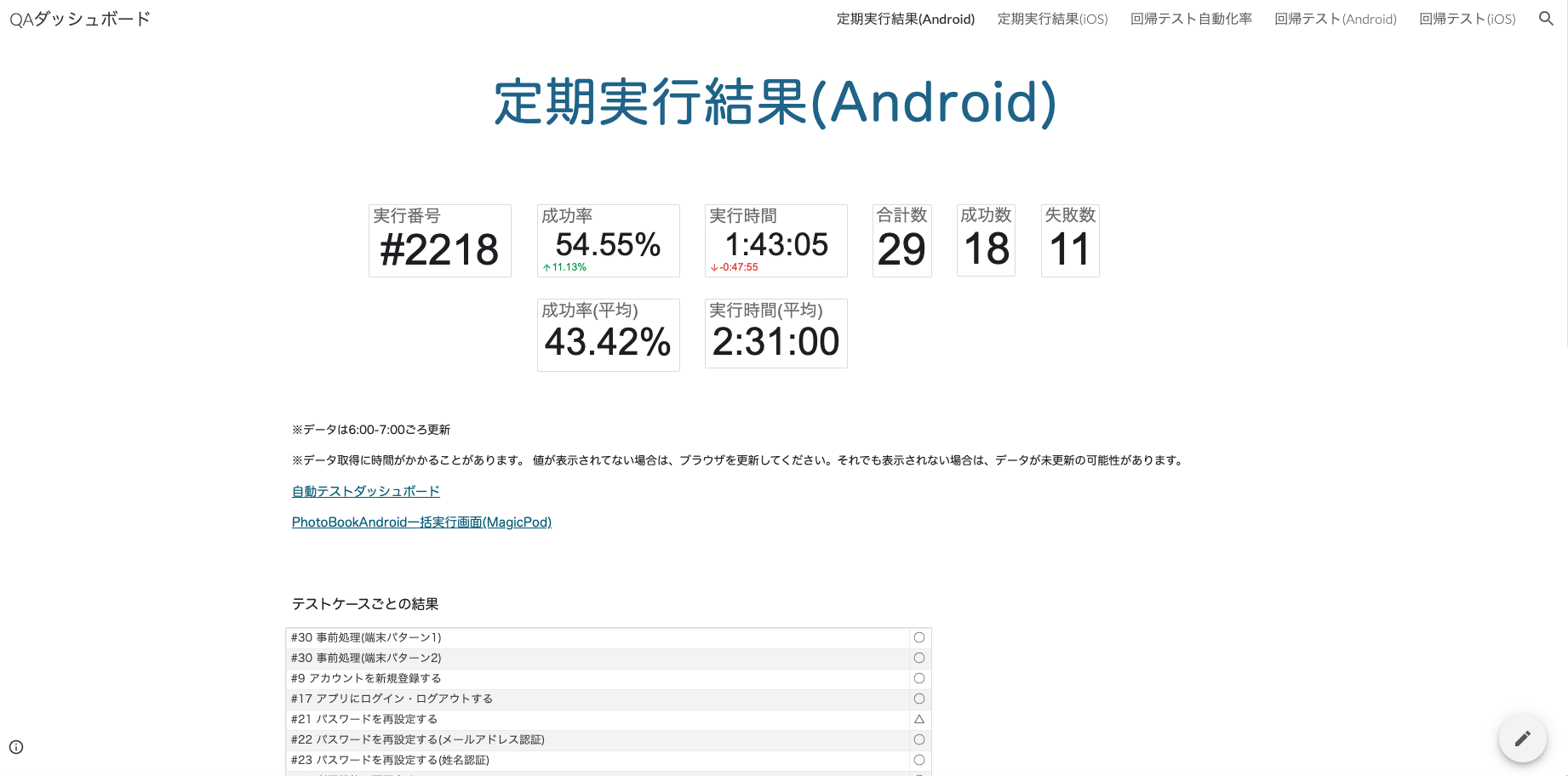Image resolution: width=1568 pixels, height=776 pixels.
Task: Click the edit pencil button
Action: pyautogui.click(x=1522, y=739)
